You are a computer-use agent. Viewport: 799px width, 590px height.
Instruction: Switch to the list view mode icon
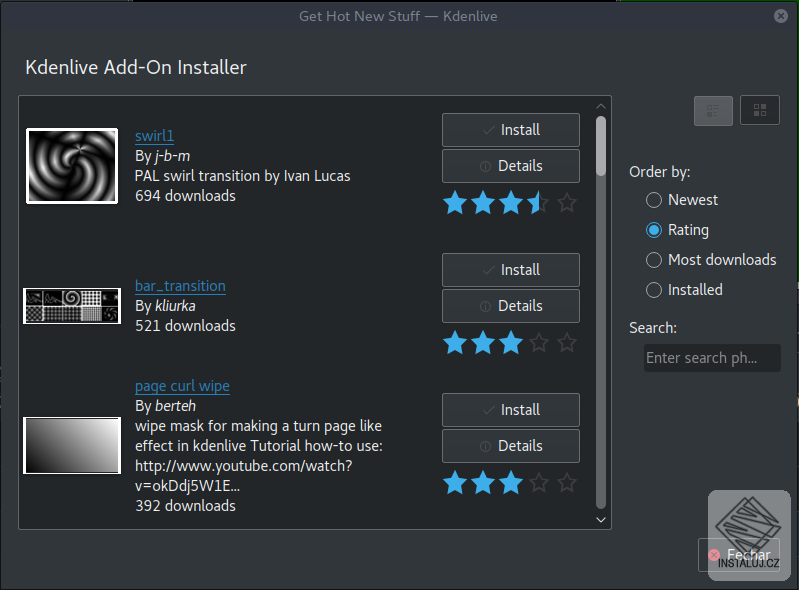[x=713, y=111]
